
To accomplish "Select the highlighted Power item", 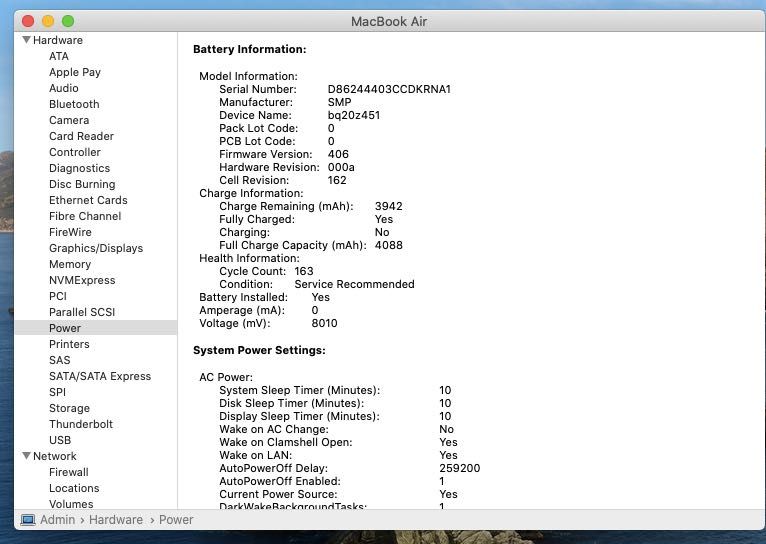I will (96, 328).
